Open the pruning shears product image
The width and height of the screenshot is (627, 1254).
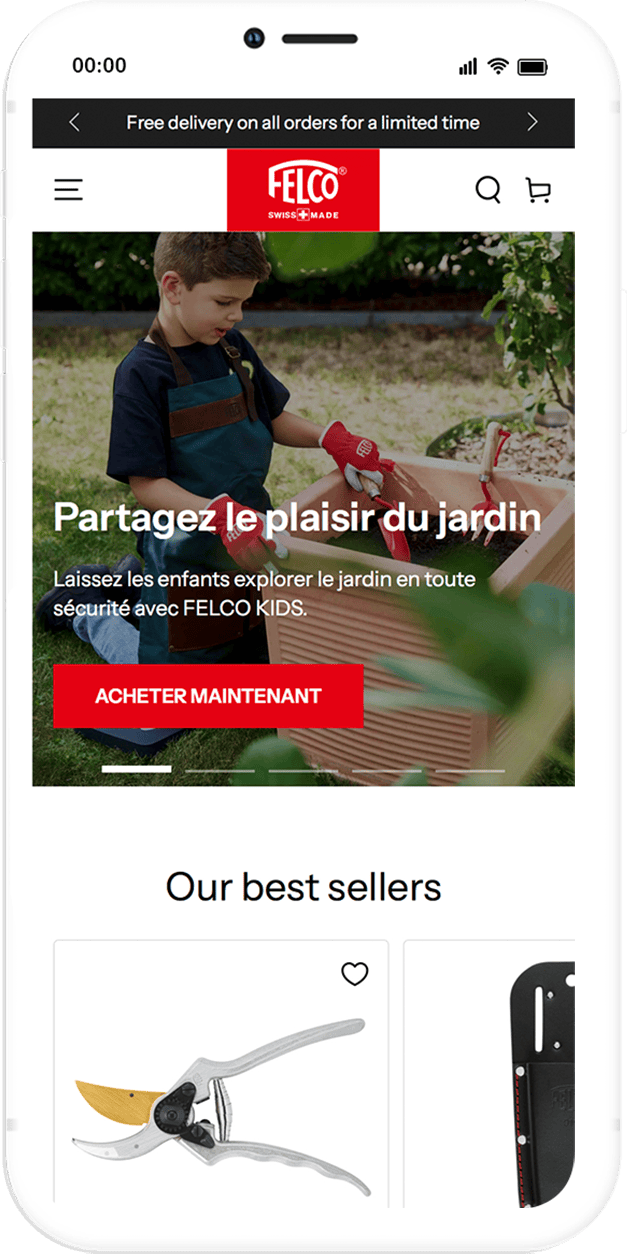221,1107
